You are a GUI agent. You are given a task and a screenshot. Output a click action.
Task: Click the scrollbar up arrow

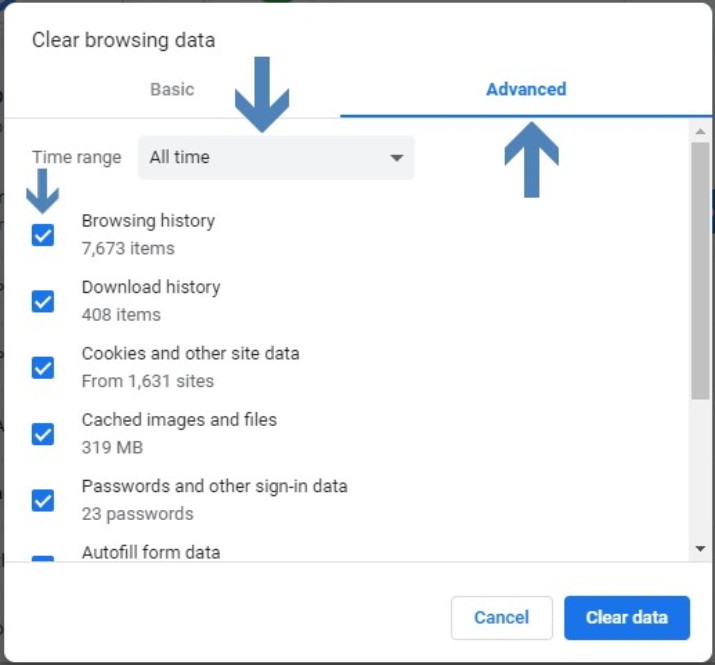click(700, 131)
